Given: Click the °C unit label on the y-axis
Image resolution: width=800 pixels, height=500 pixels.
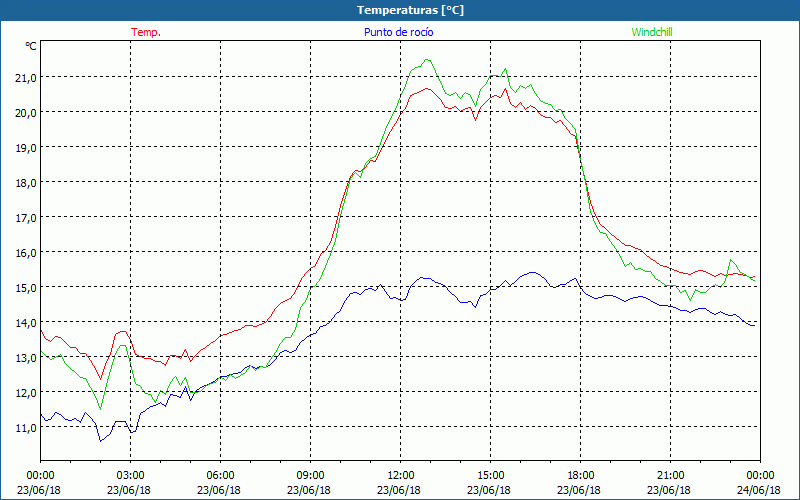Looking at the screenshot, I should [x=31, y=46].
